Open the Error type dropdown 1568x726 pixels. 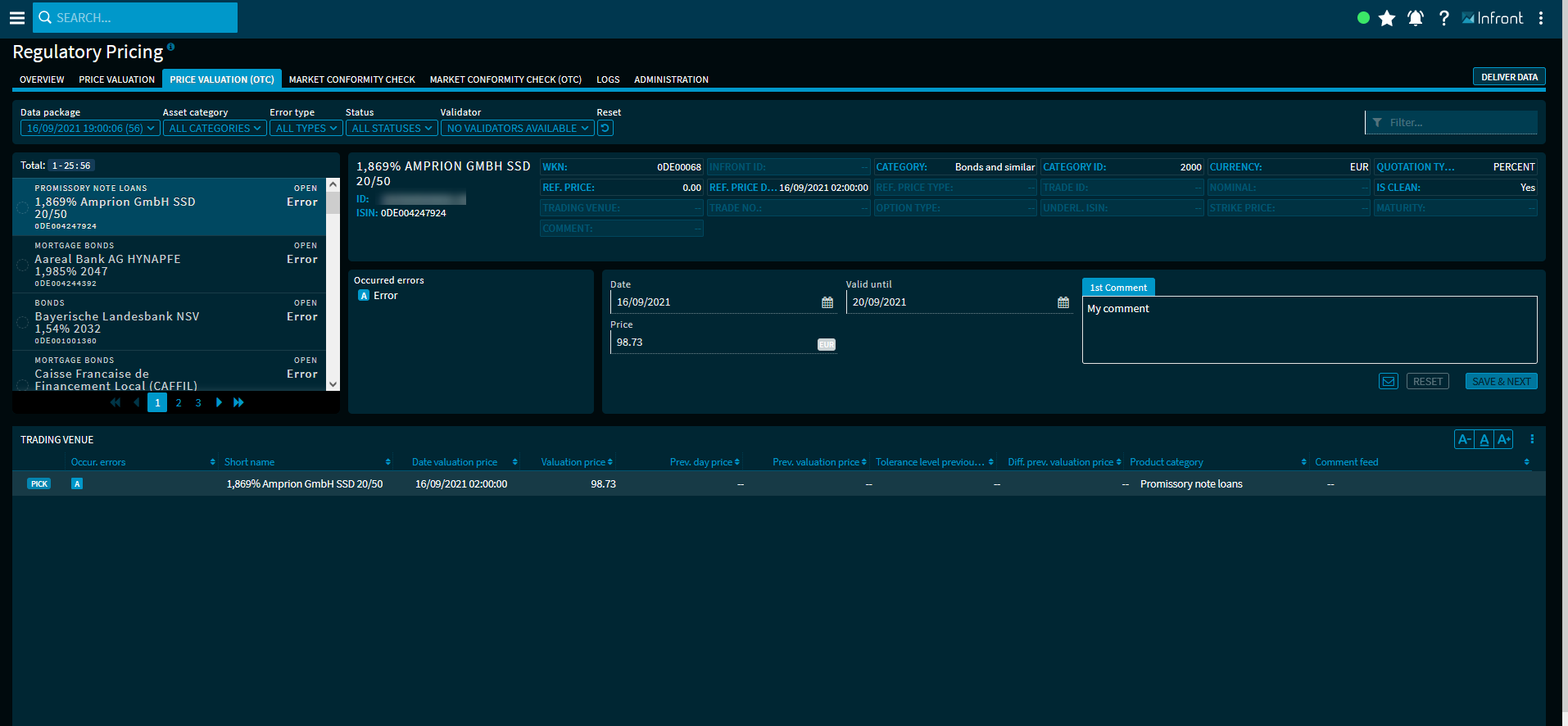pos(306,129)
